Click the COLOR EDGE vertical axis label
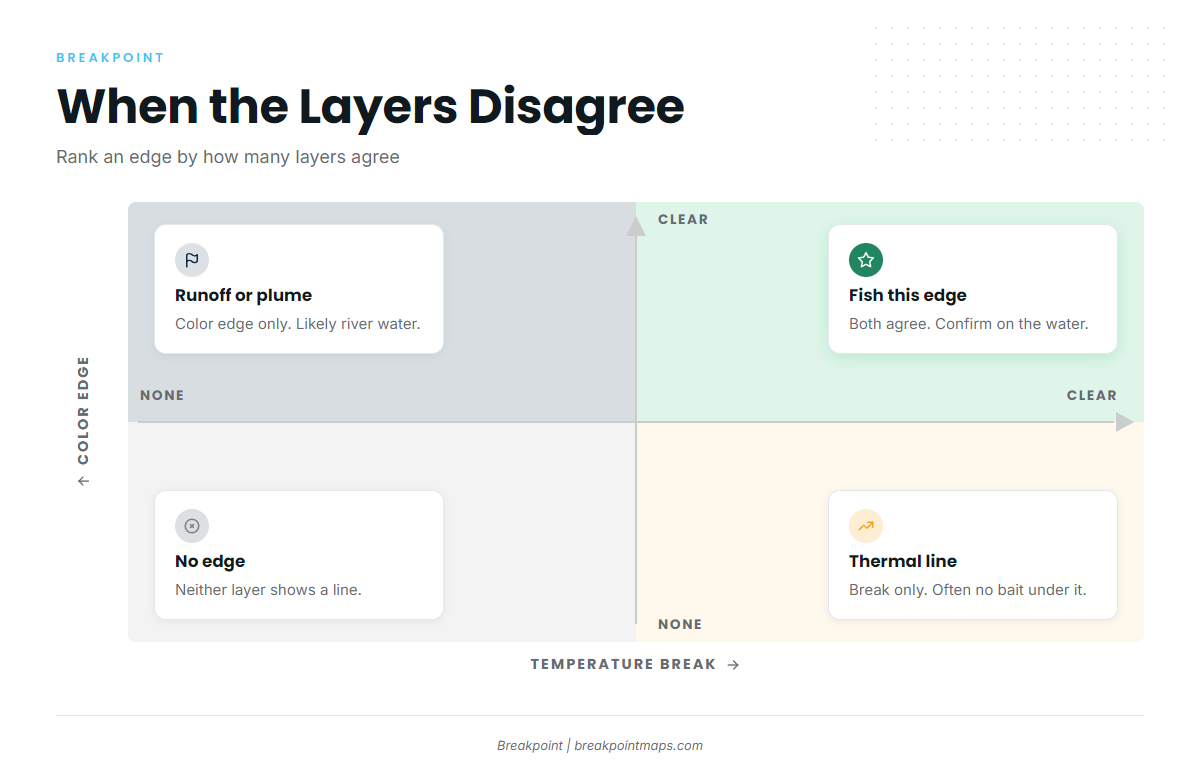The height and width of the screenshot is (780, 1200). coord(83,410)
